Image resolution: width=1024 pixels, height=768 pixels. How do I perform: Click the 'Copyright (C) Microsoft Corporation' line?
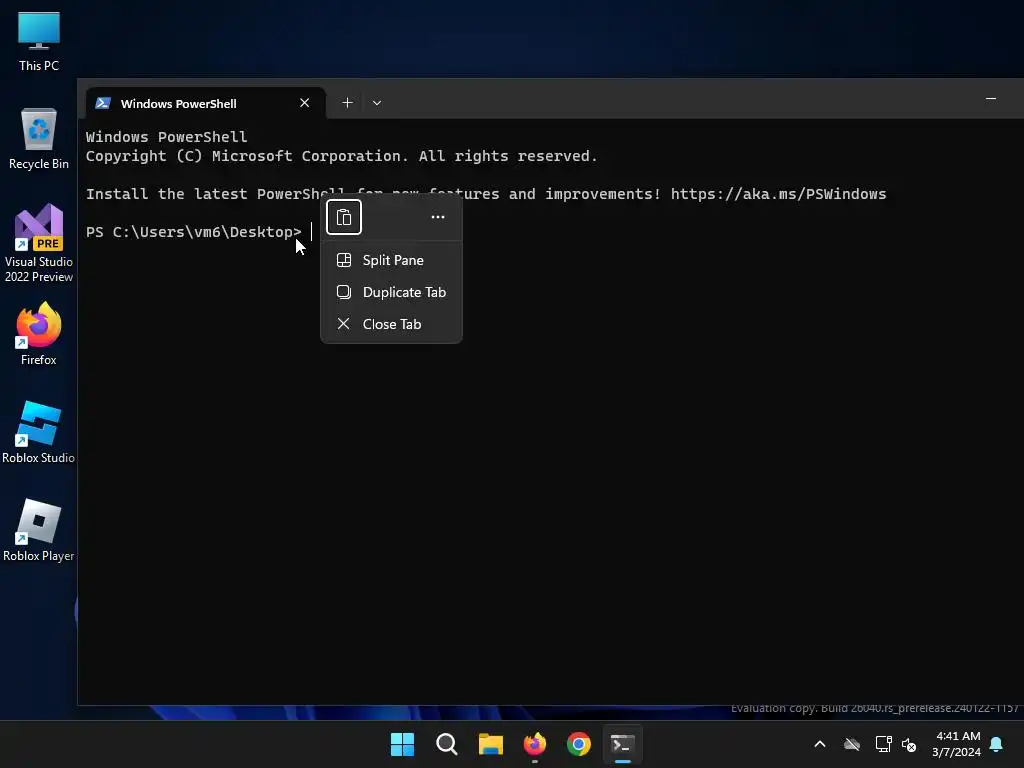click(342, 156)
